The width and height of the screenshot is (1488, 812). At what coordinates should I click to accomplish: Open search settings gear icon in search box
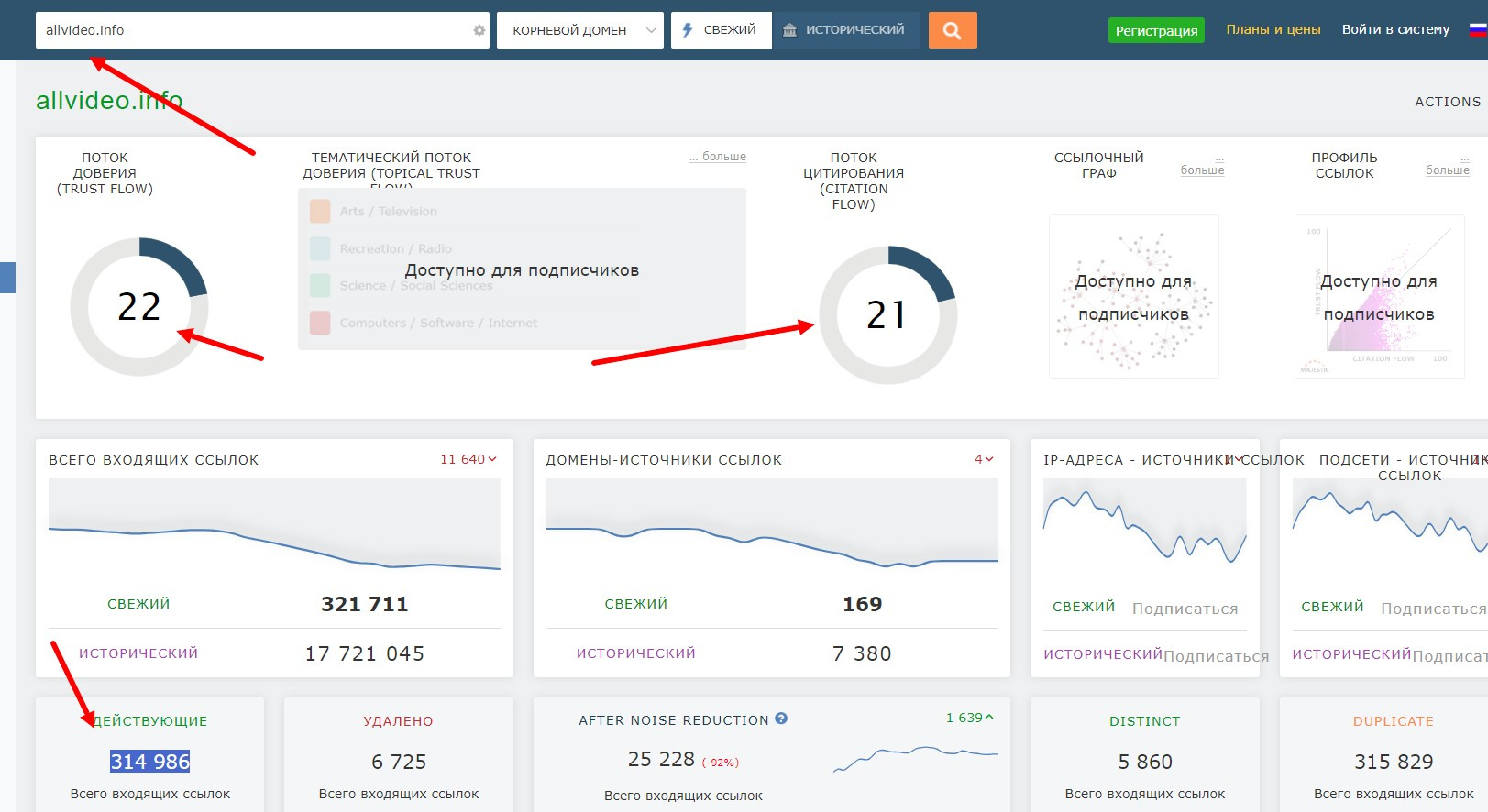(479, 30)
